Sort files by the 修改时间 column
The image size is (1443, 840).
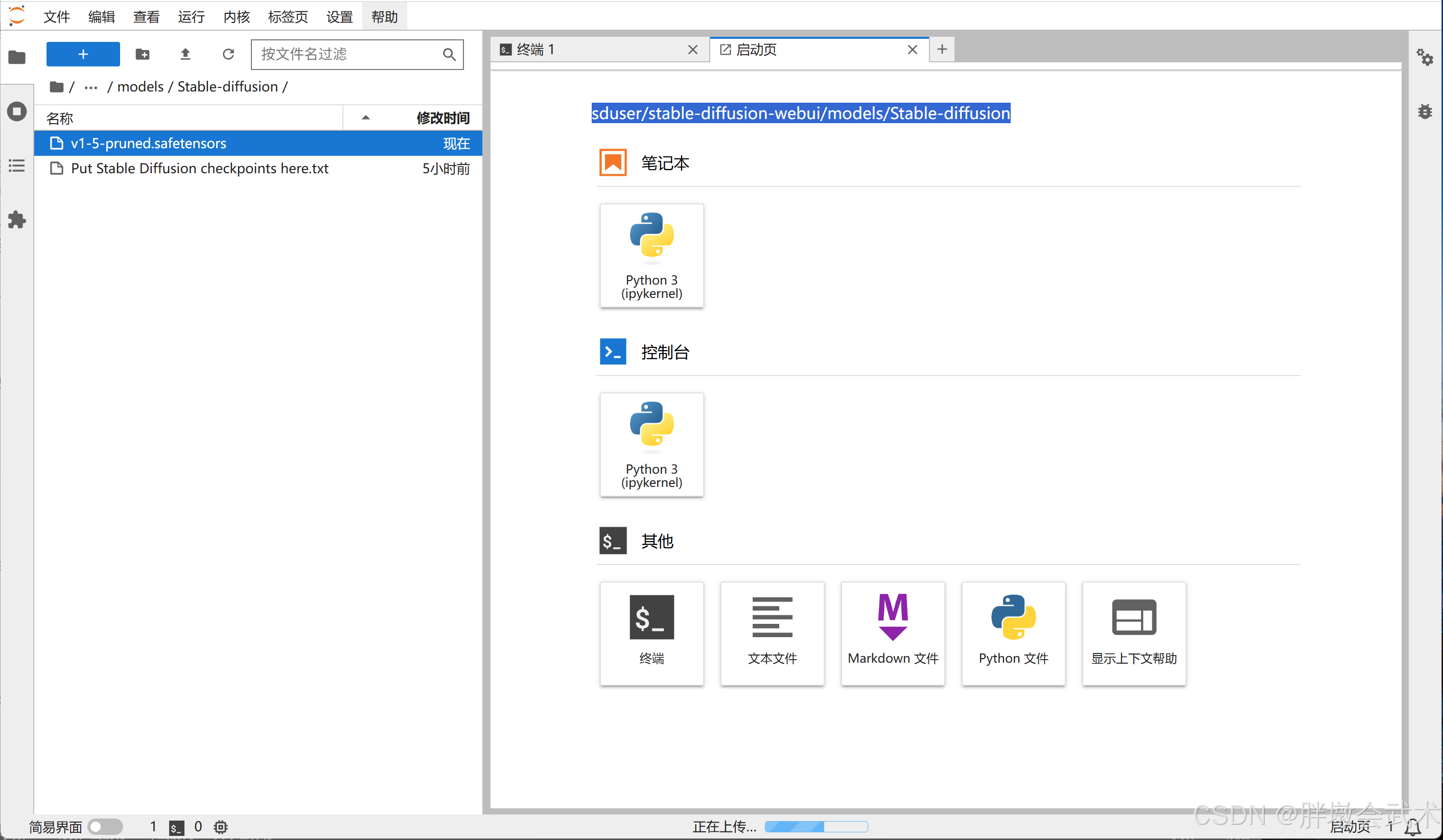click(x=442, y=118)
